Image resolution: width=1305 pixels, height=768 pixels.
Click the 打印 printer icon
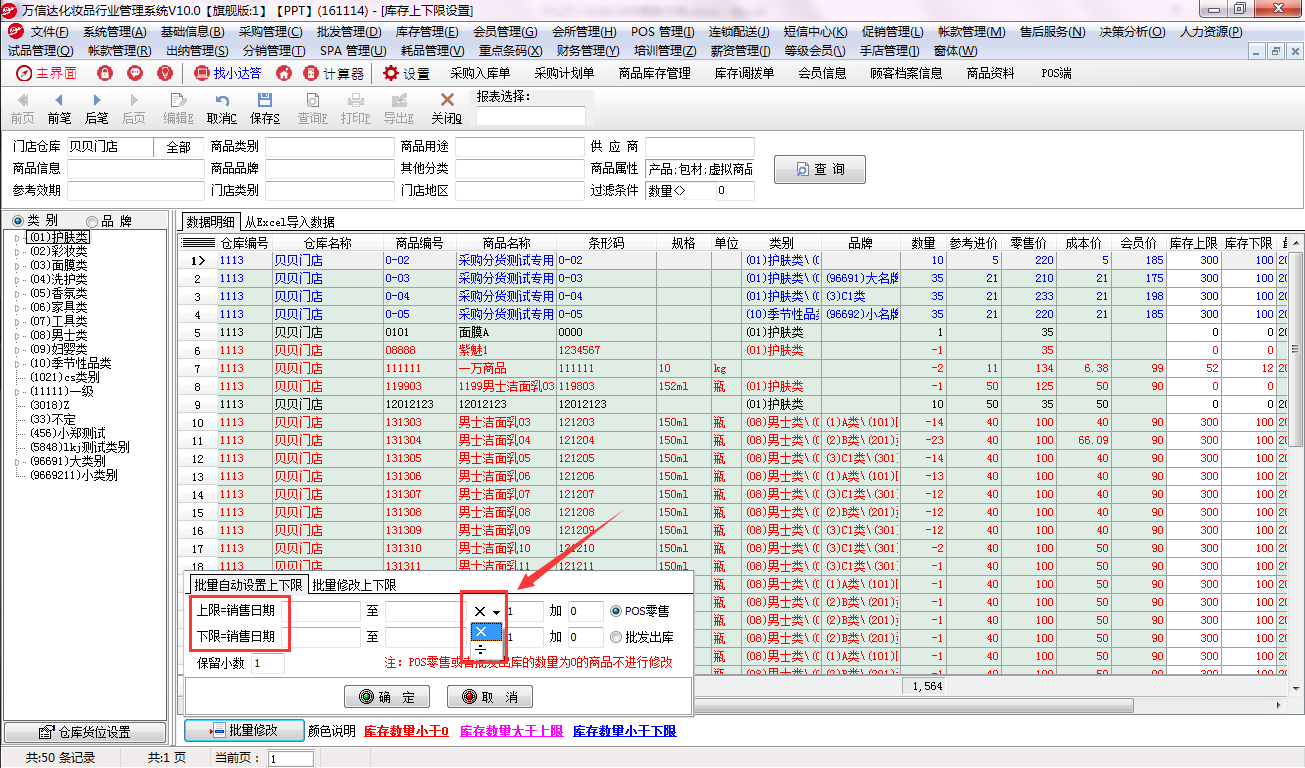(355, 108)
